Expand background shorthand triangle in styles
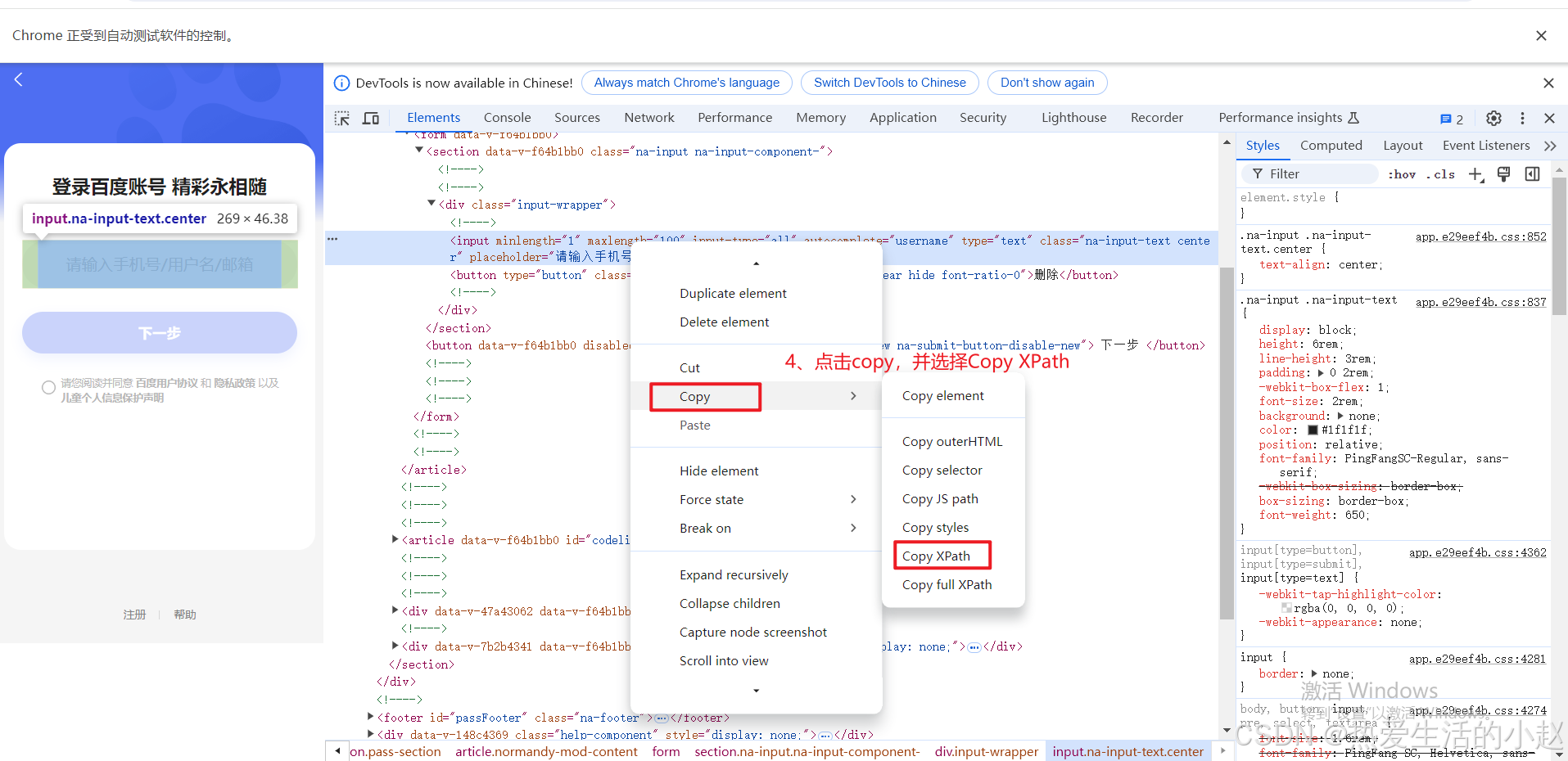 1340,416
